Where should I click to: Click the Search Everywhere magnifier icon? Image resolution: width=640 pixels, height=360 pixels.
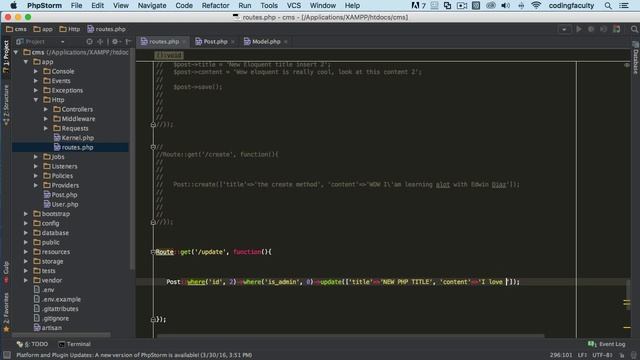click(634, 29)
